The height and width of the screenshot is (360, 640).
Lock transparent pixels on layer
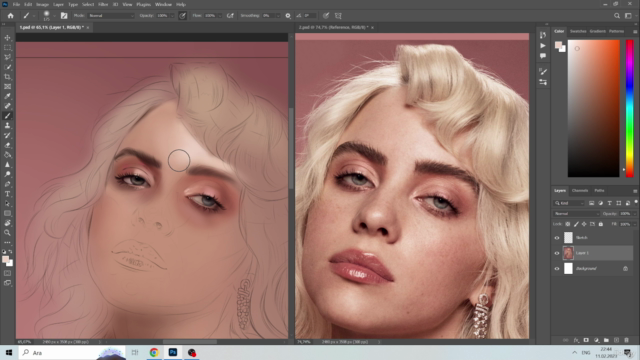tap(568, 224)
